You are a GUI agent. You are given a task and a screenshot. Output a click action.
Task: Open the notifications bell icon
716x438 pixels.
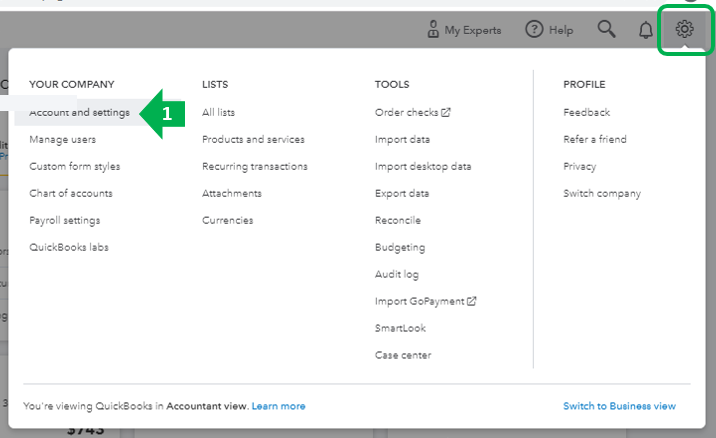pyautogui.click(x=645, y=30)
